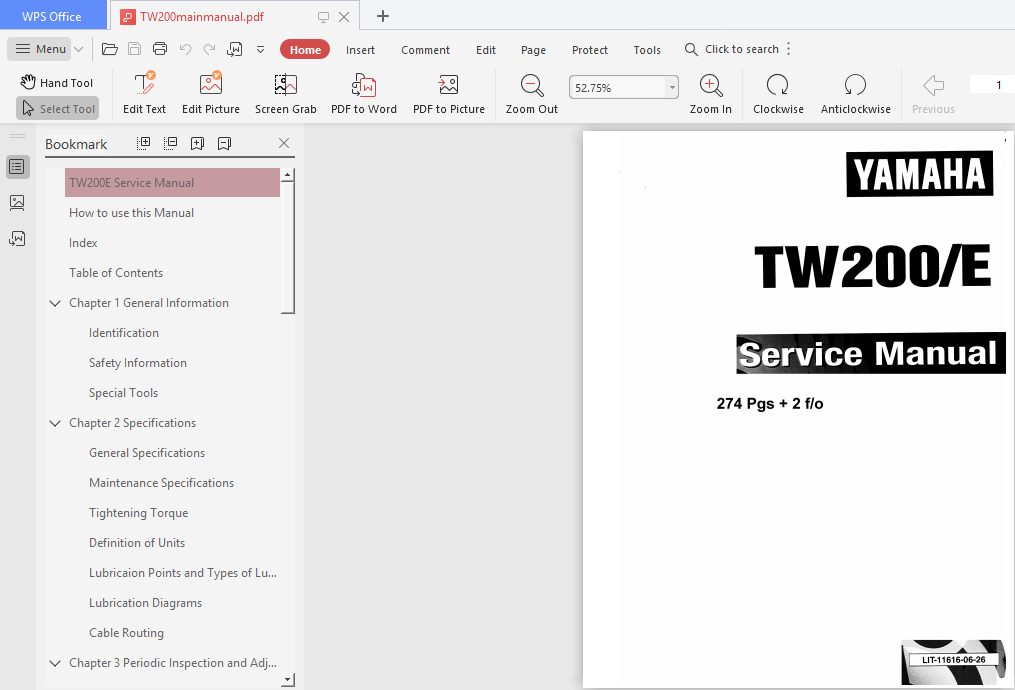This screenshot has width=1015, height=690.
Task: Open the 'Special Tools' bookmark
Action: [x=123, y=393]
